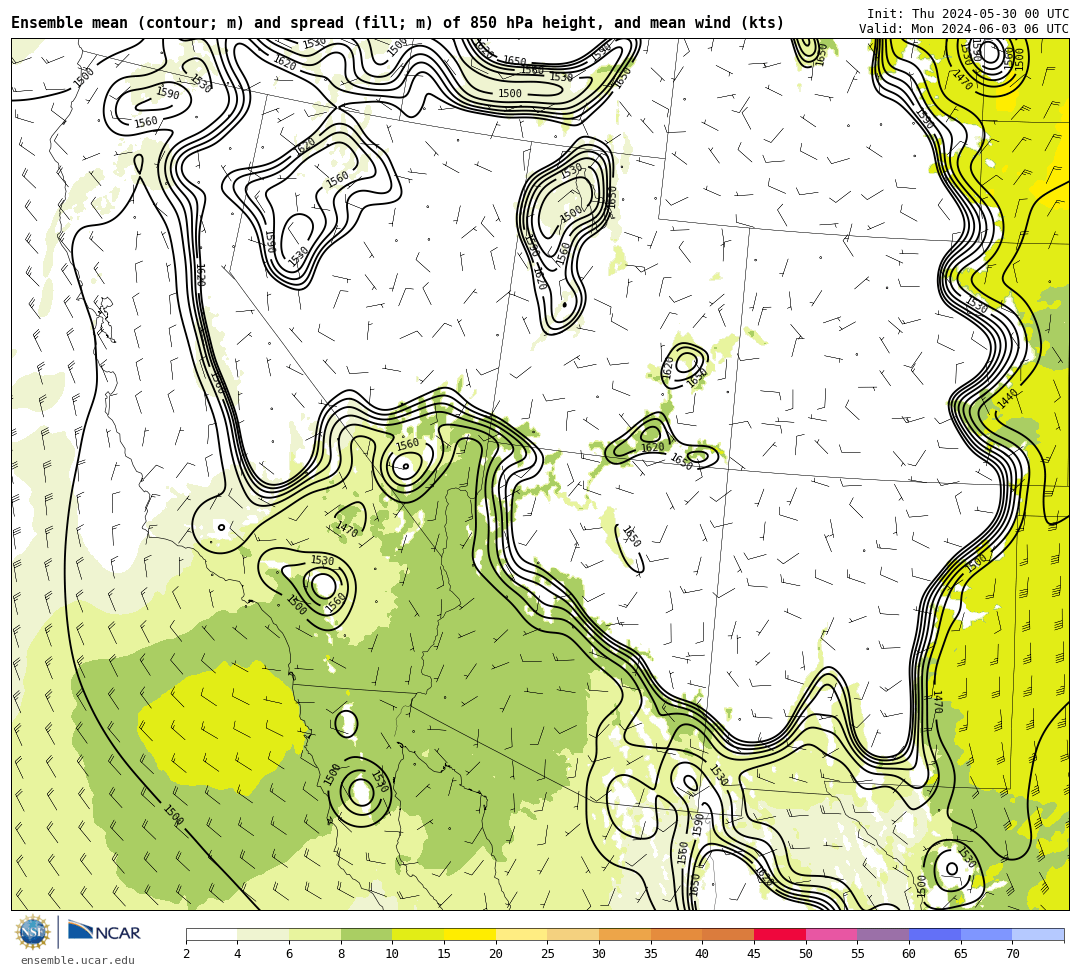Viewport: 1080px width, 973px height.
Task: Click the colorbar tick label 55
Action: tap(858, 954)
